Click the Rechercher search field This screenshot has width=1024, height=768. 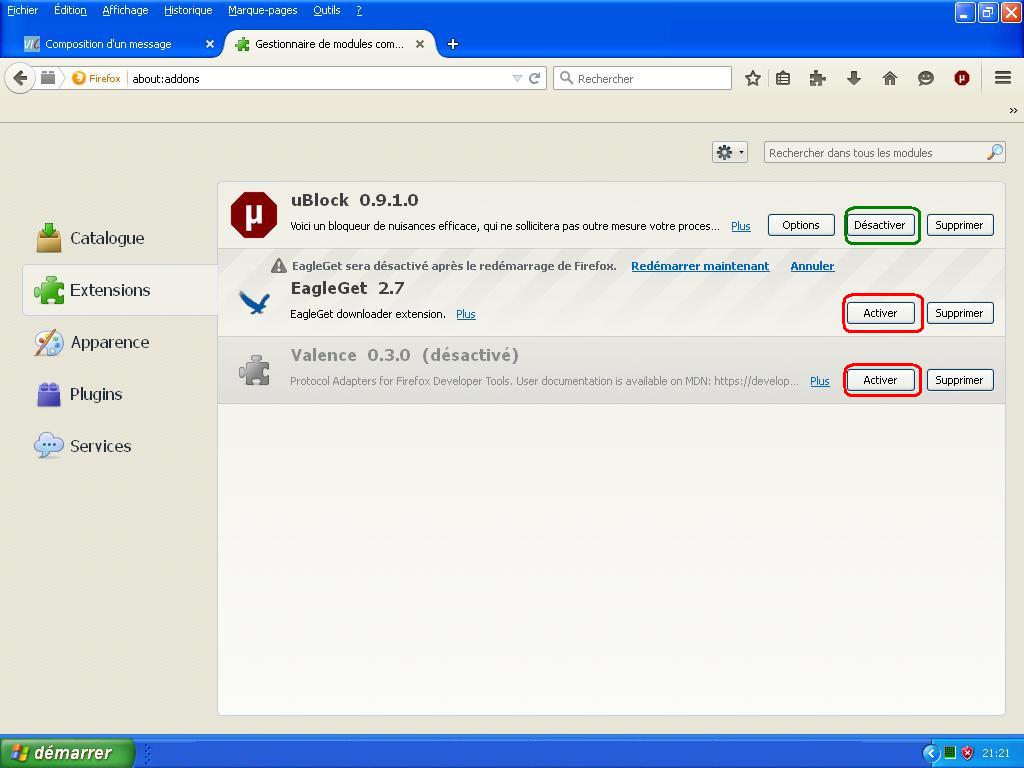click(x=643, y=78)
